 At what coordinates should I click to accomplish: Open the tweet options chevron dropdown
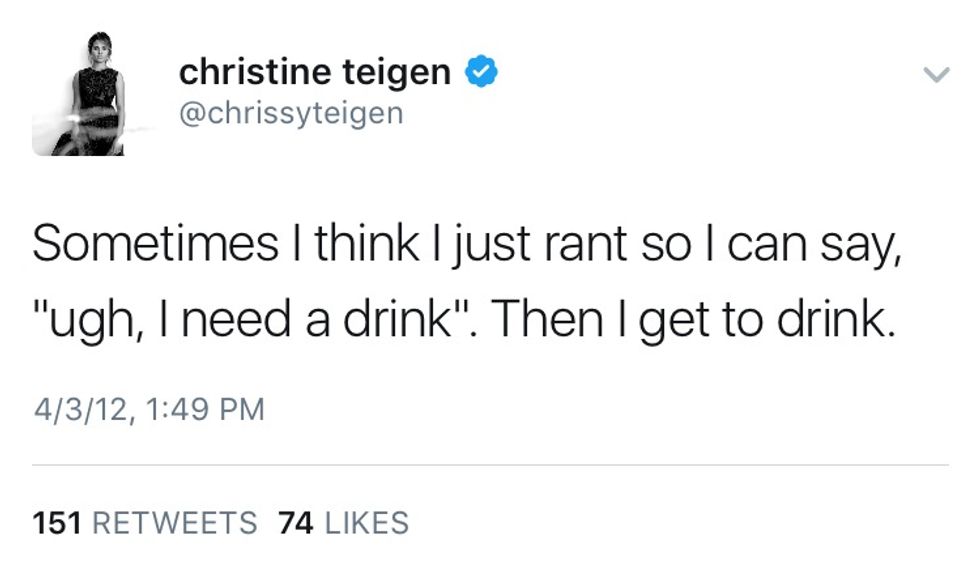pos(935,75)
